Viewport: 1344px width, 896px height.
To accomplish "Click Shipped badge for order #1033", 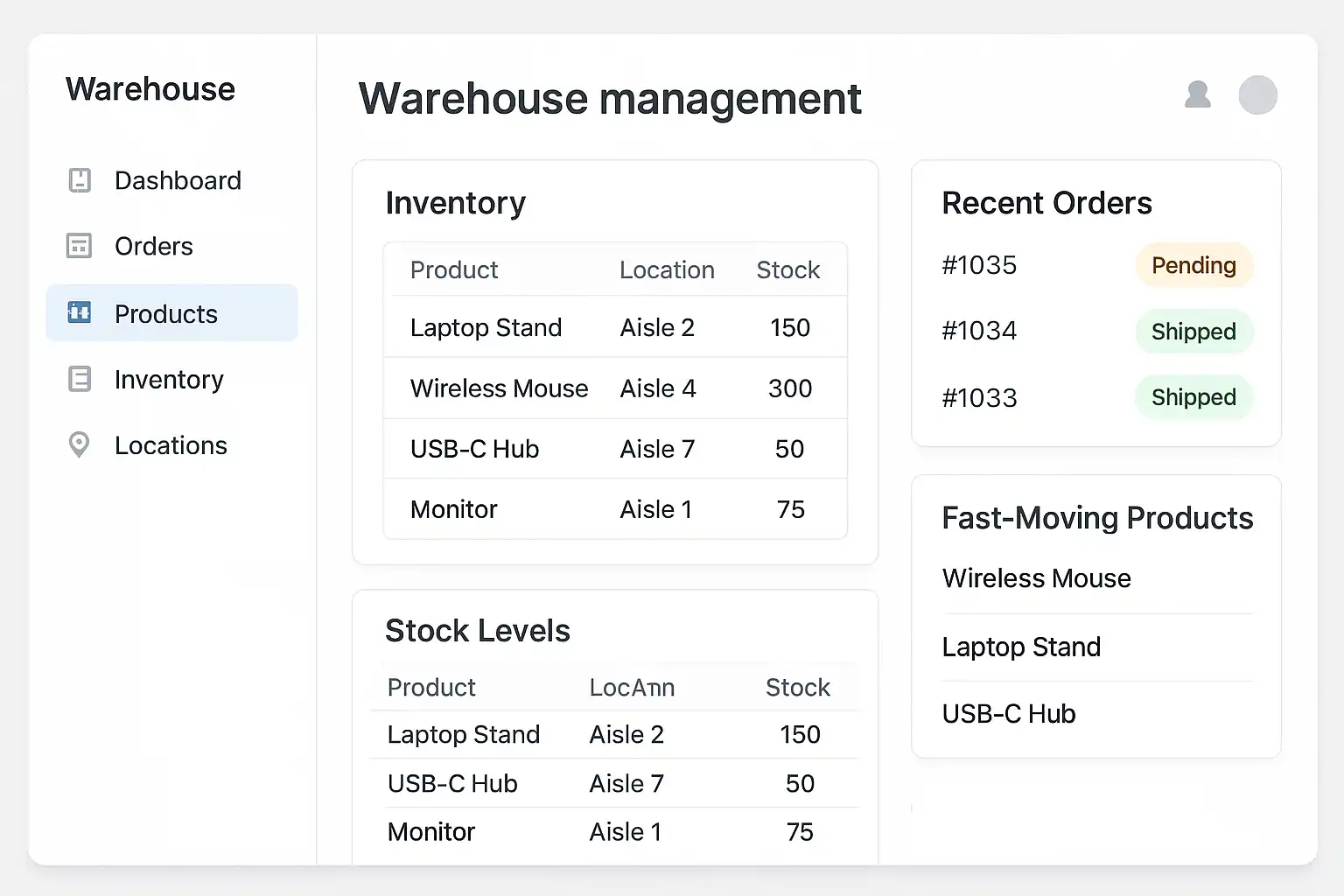I will click(1193, 397).
